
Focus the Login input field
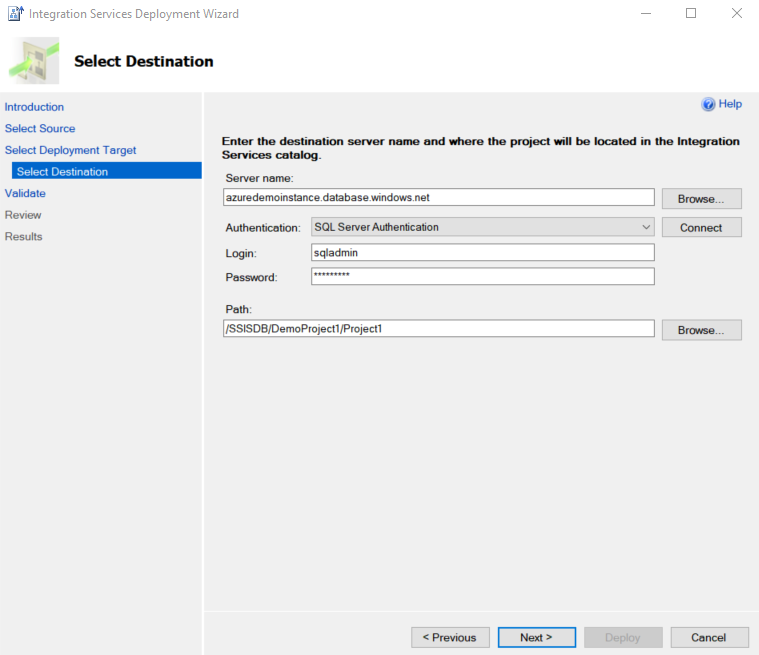[x=482, y=253]
